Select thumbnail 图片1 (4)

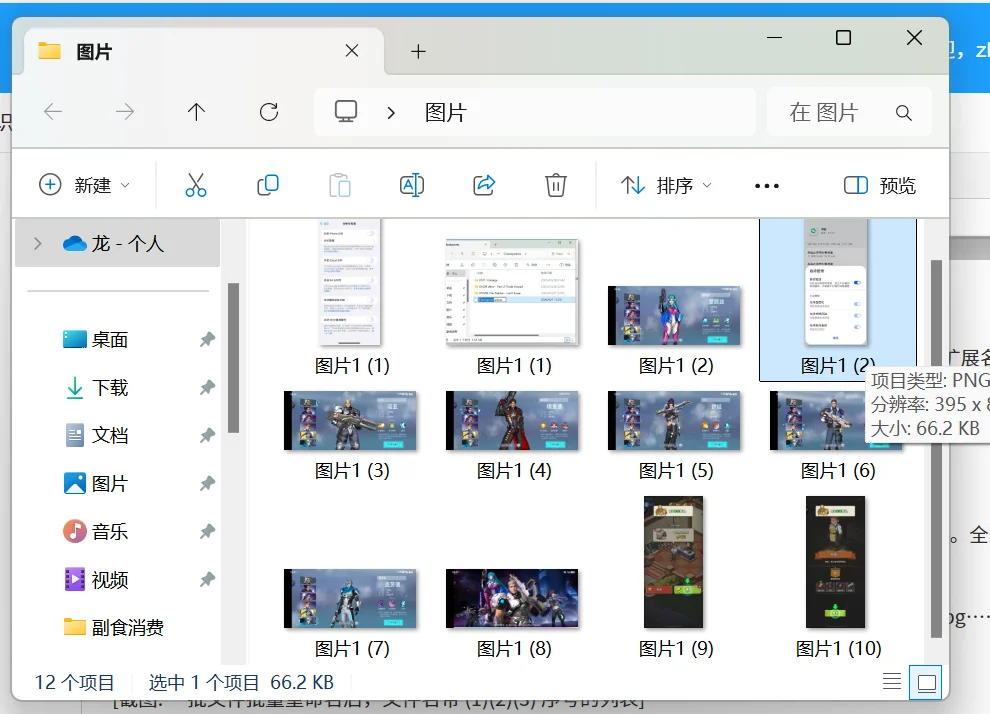pyautogui.click(x=512, y=420)
